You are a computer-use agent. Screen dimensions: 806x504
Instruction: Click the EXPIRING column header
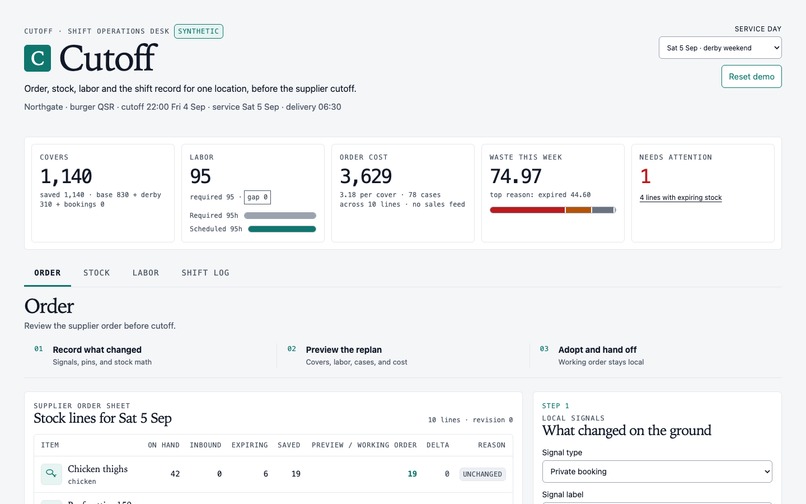coord(249,445)
